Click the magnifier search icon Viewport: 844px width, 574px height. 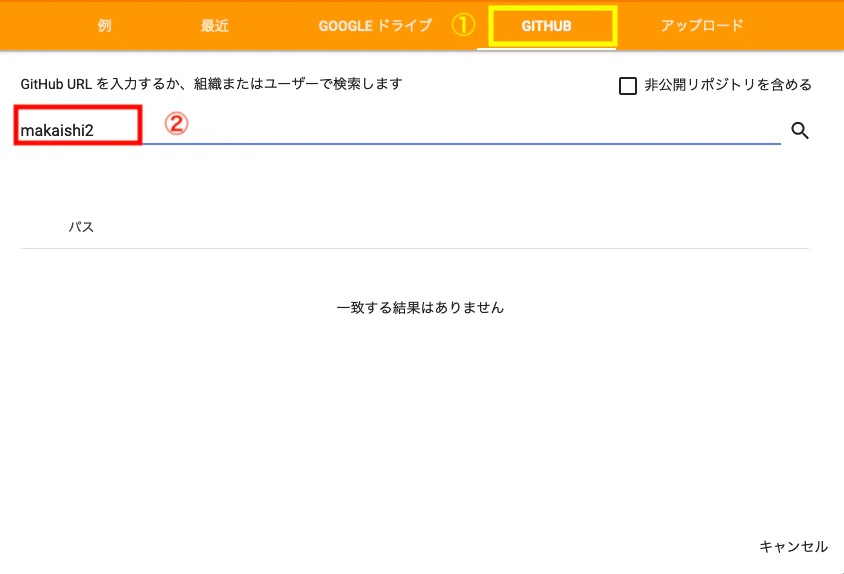800,130
